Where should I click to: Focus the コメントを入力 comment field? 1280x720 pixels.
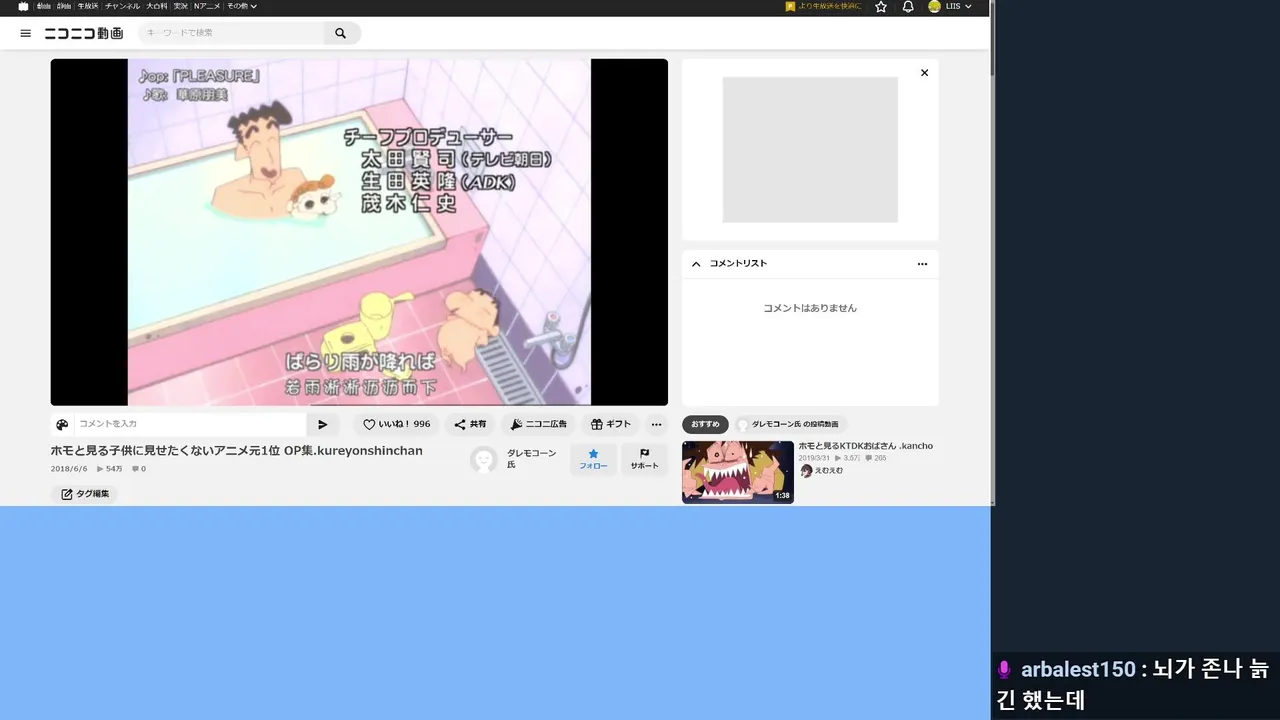[190, 424]
